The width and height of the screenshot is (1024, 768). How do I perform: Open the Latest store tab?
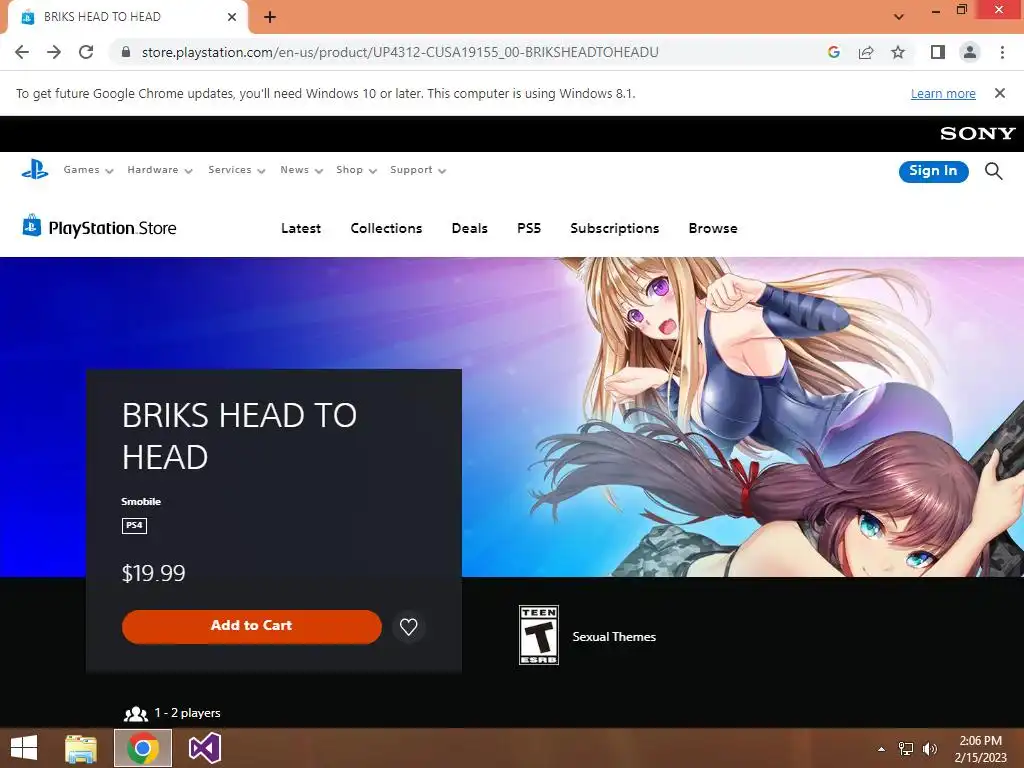301,229
